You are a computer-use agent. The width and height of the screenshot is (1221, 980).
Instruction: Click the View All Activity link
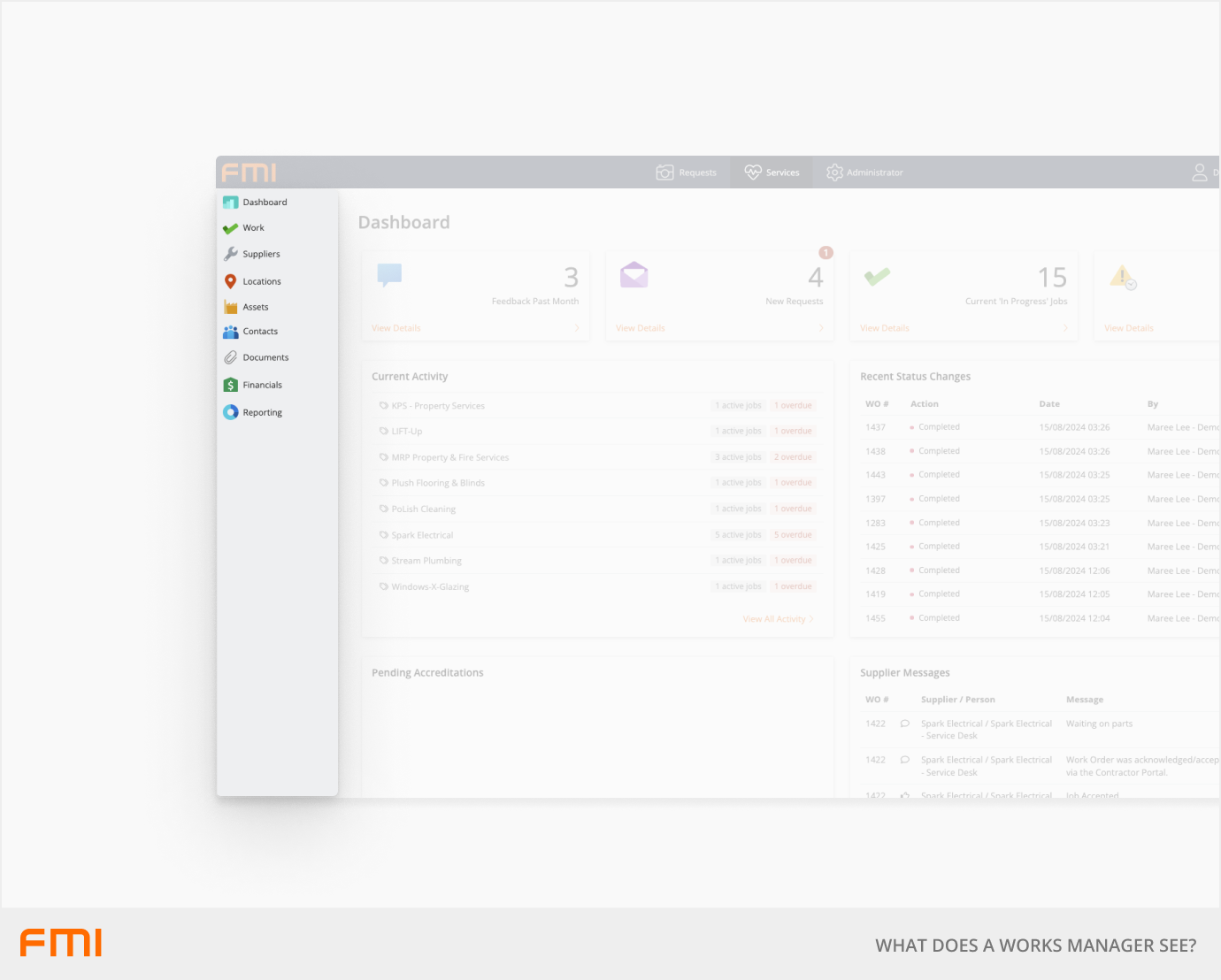[x=777, y=619]
